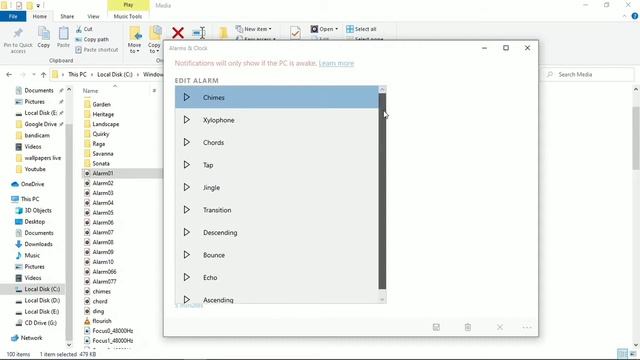
Task: Open the Move to dropdown
Action: point(134,40)
